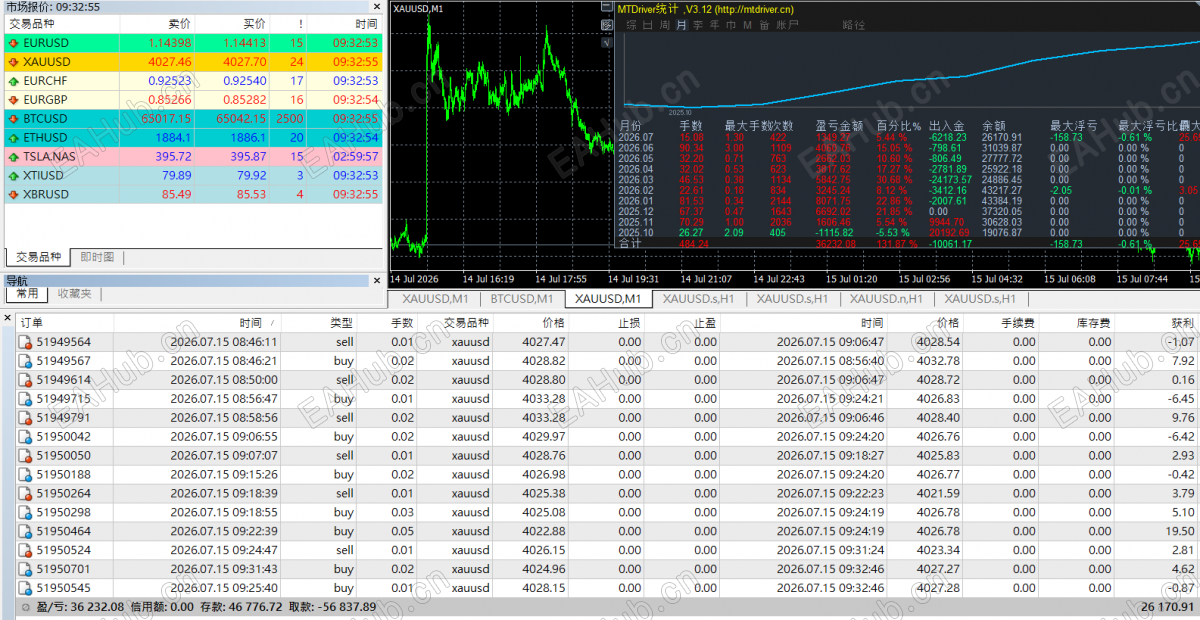Click the 合计 totals row in MTDriver table
Viewport: 1200px width, 620px height.
pyautogui.click(x=907, y=243)
